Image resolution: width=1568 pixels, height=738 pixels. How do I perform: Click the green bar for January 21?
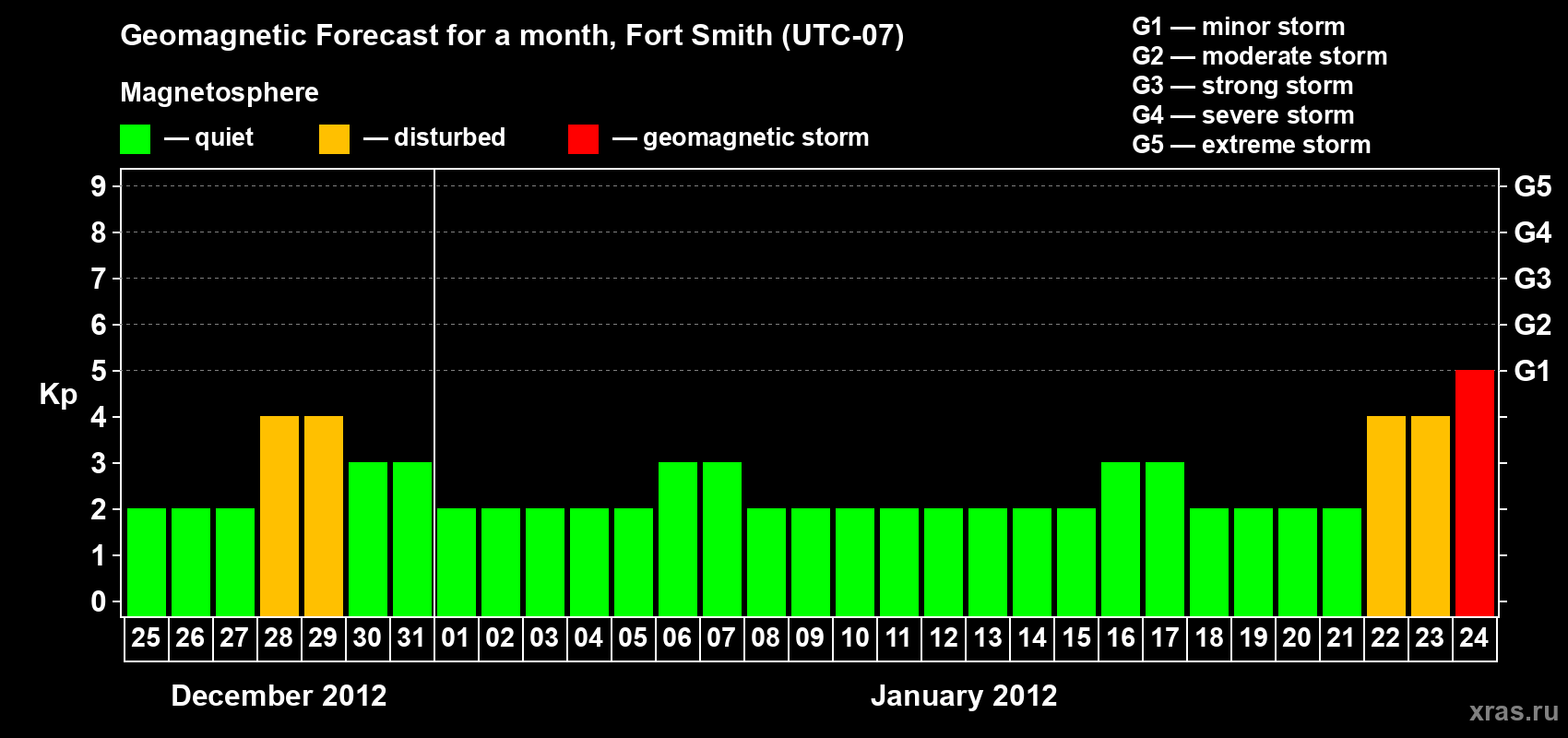1341,562
